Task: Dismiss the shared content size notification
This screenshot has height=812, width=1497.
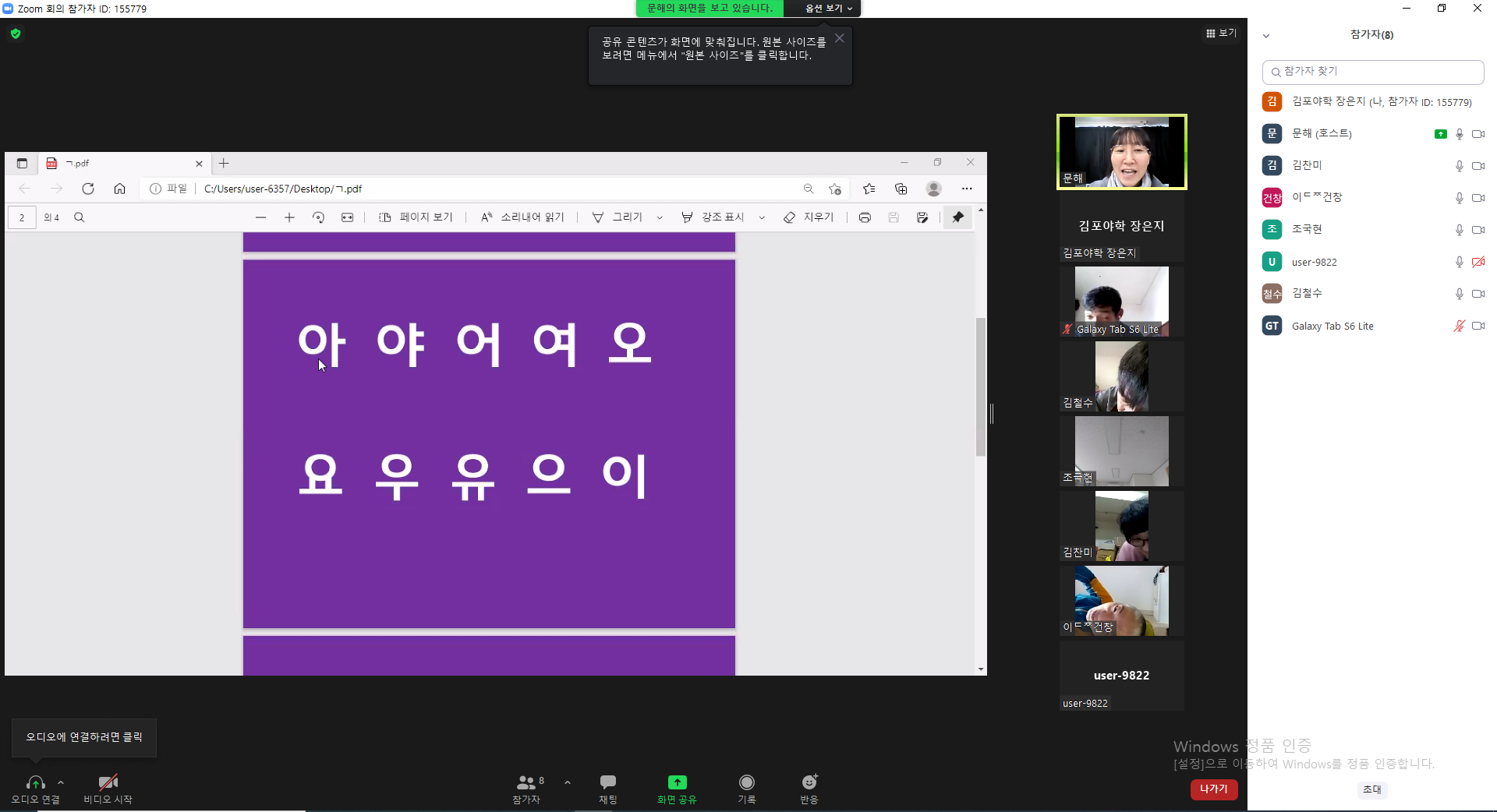Action: [x=839, y=38]
